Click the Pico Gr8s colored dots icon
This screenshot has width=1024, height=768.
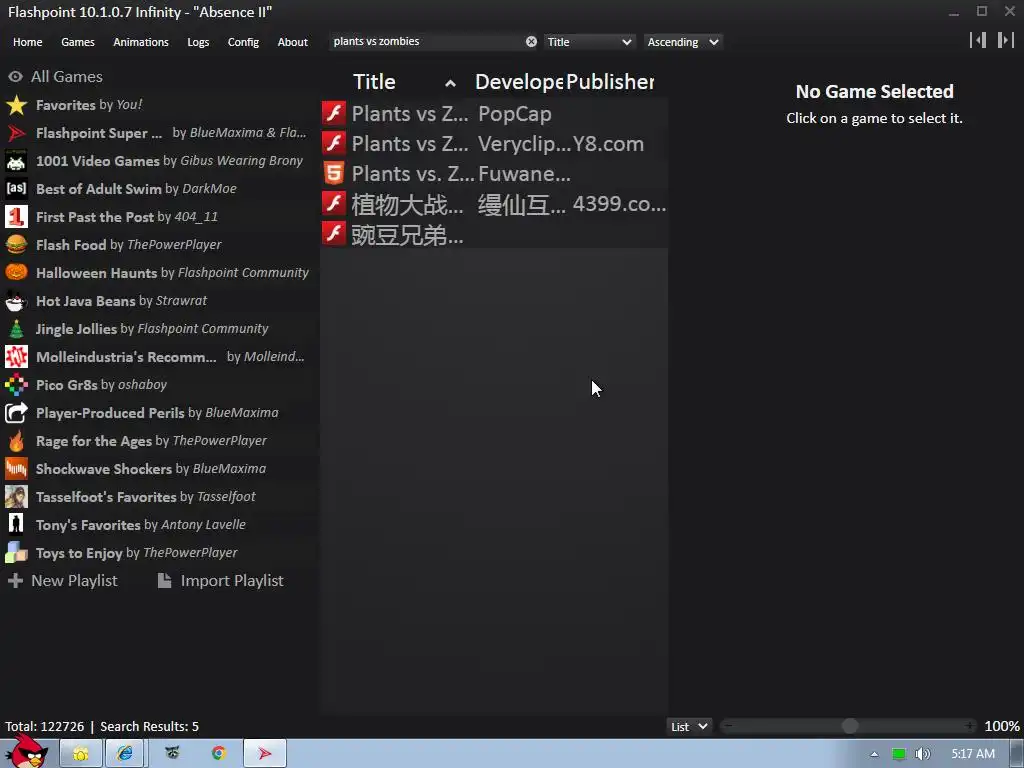16,385
